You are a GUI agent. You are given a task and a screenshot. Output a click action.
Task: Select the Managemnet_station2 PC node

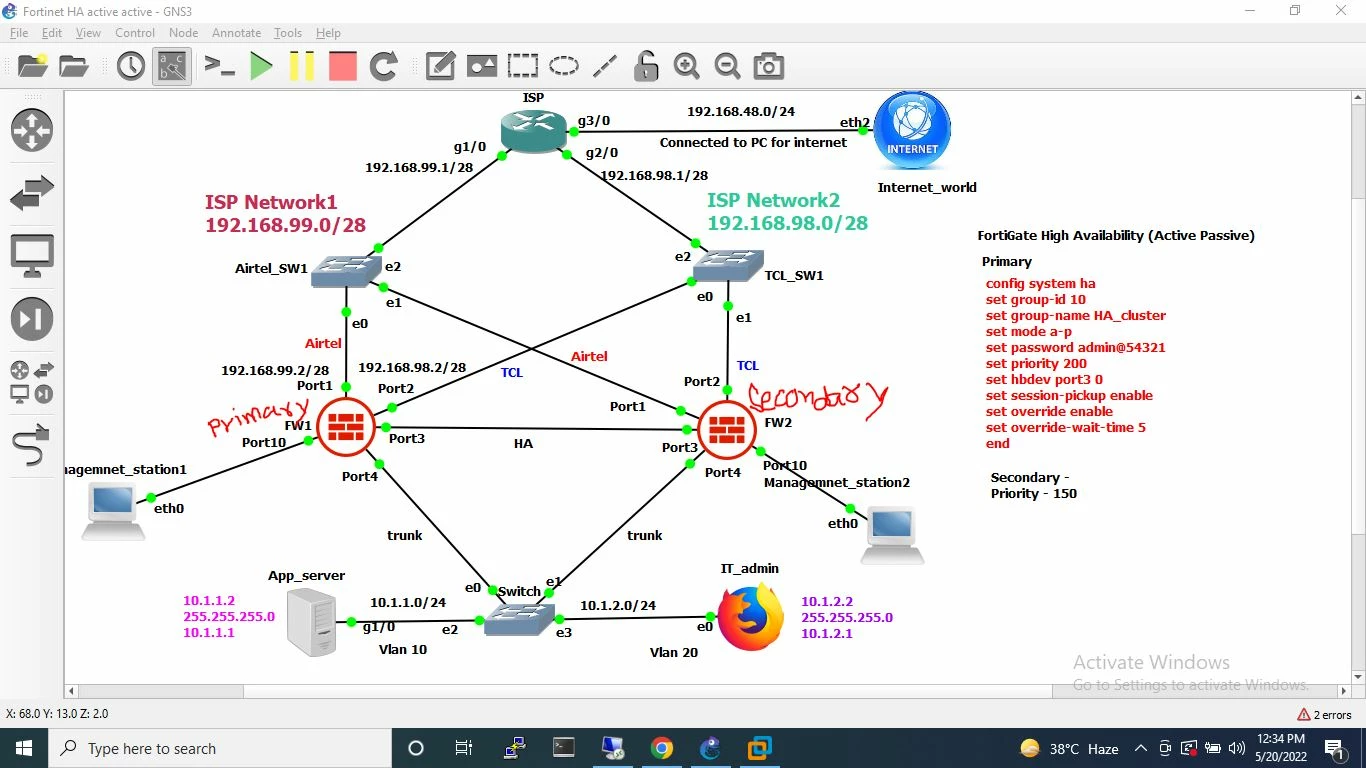click(x=892, y=536)
